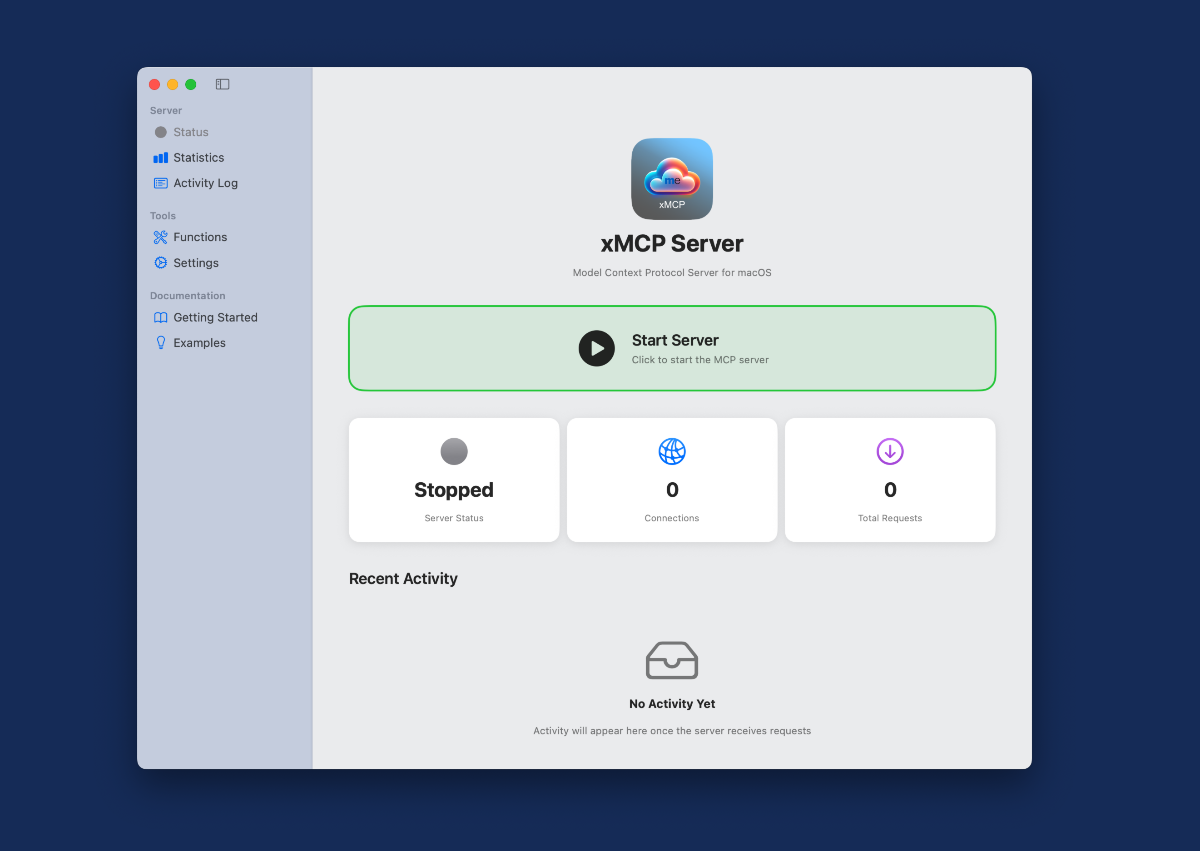
Task: Click the globe icon on Connections card
Action: pos(672,452)
